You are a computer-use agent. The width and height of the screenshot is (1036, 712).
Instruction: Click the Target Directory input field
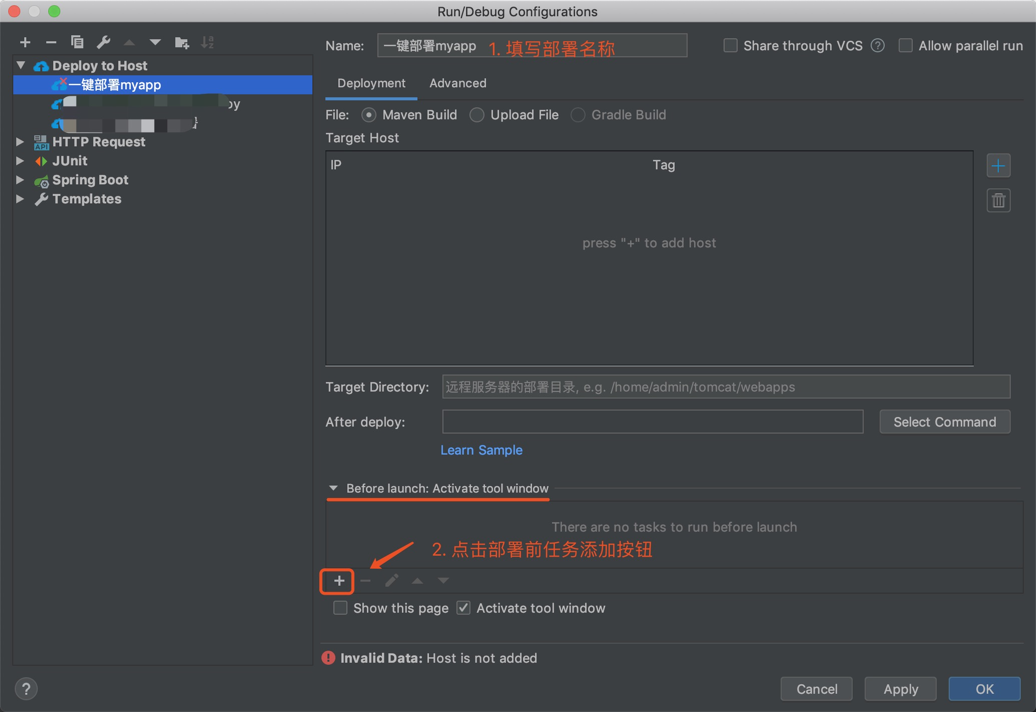click(725, 387)
